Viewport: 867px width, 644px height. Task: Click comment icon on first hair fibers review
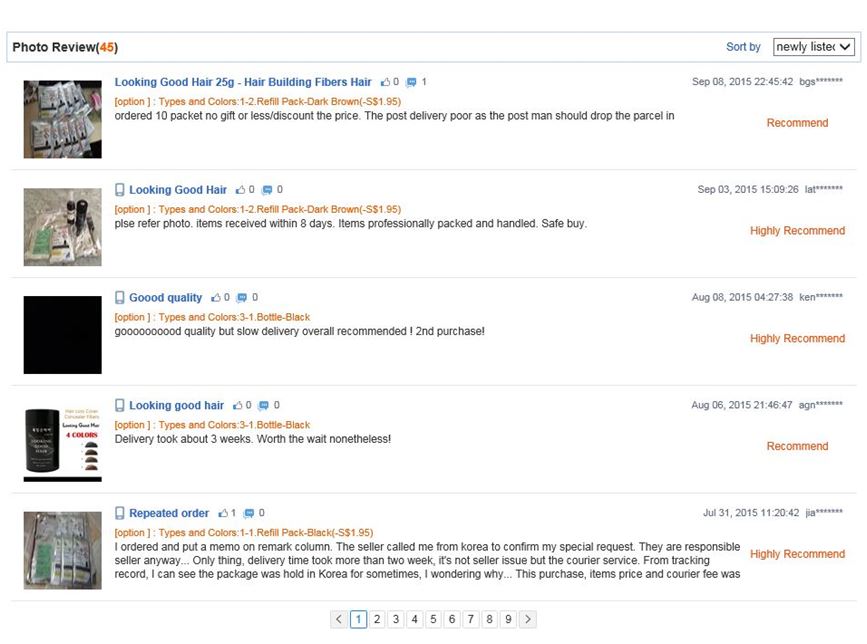coord(411,82)
